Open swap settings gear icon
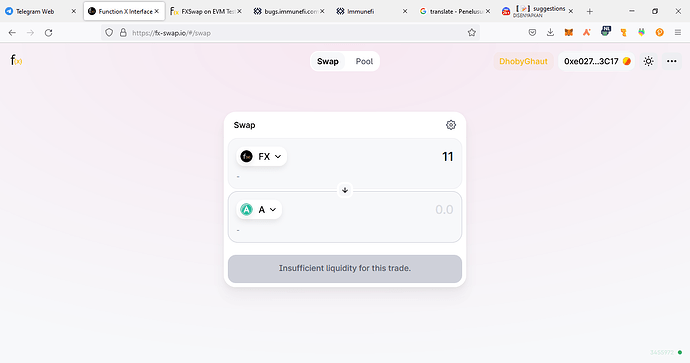 tap(451, 125)
